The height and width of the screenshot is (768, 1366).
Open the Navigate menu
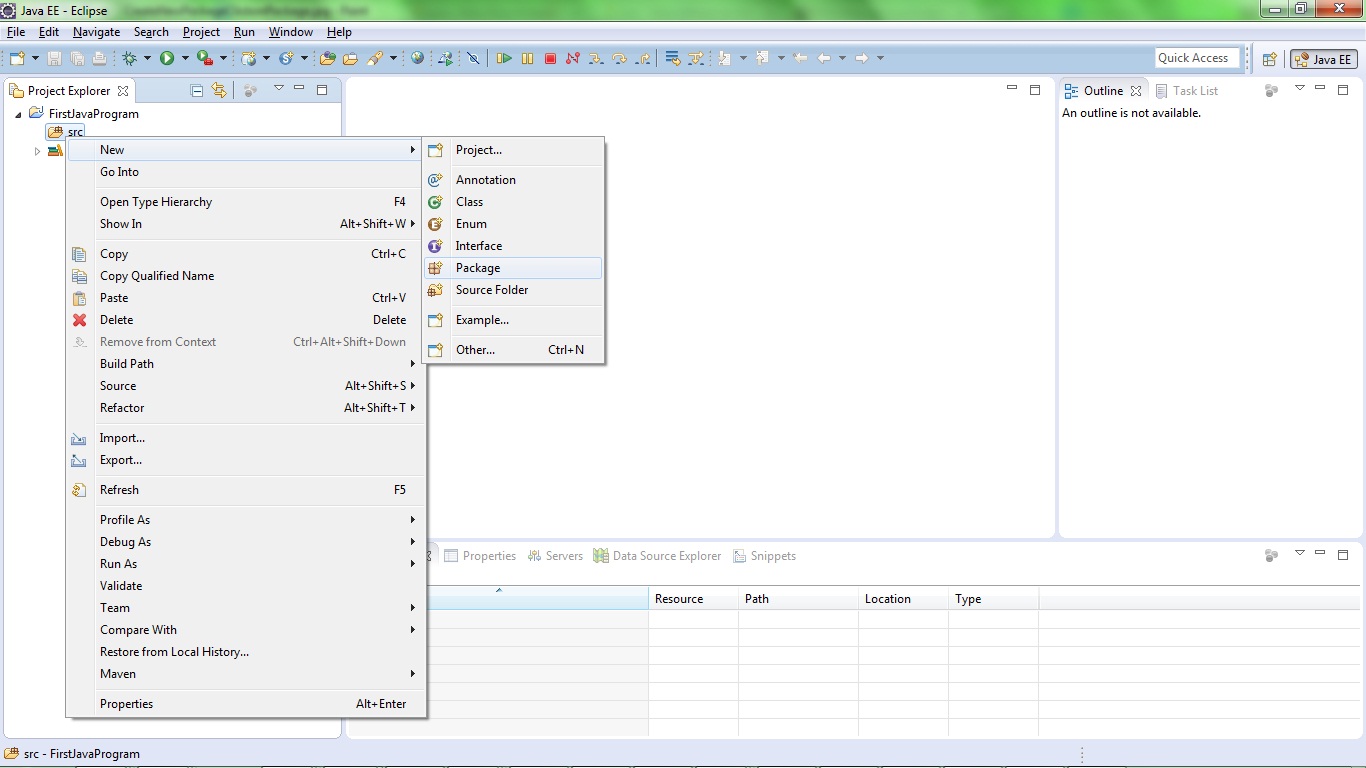[96, 32]
